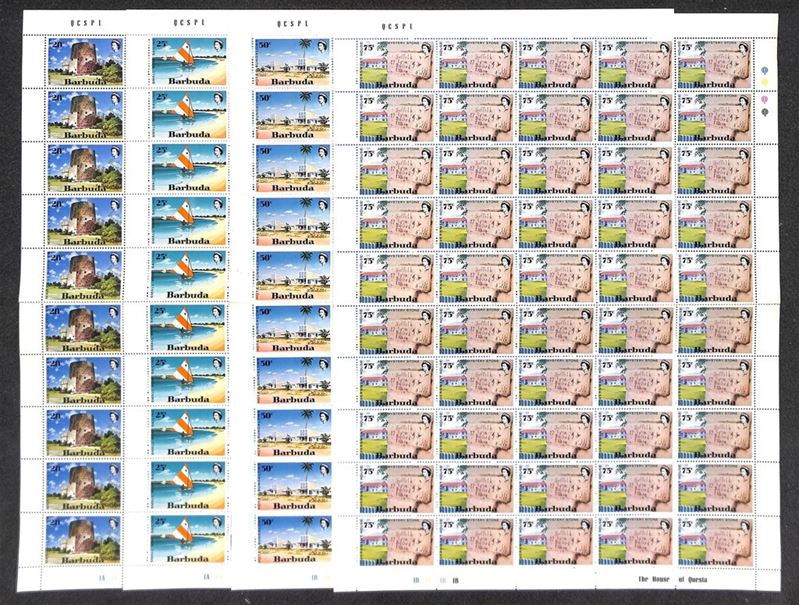Click plate number 1A below the 20c sheet
Viewport: 799px width, 605px height.
(x=102, y=577)
